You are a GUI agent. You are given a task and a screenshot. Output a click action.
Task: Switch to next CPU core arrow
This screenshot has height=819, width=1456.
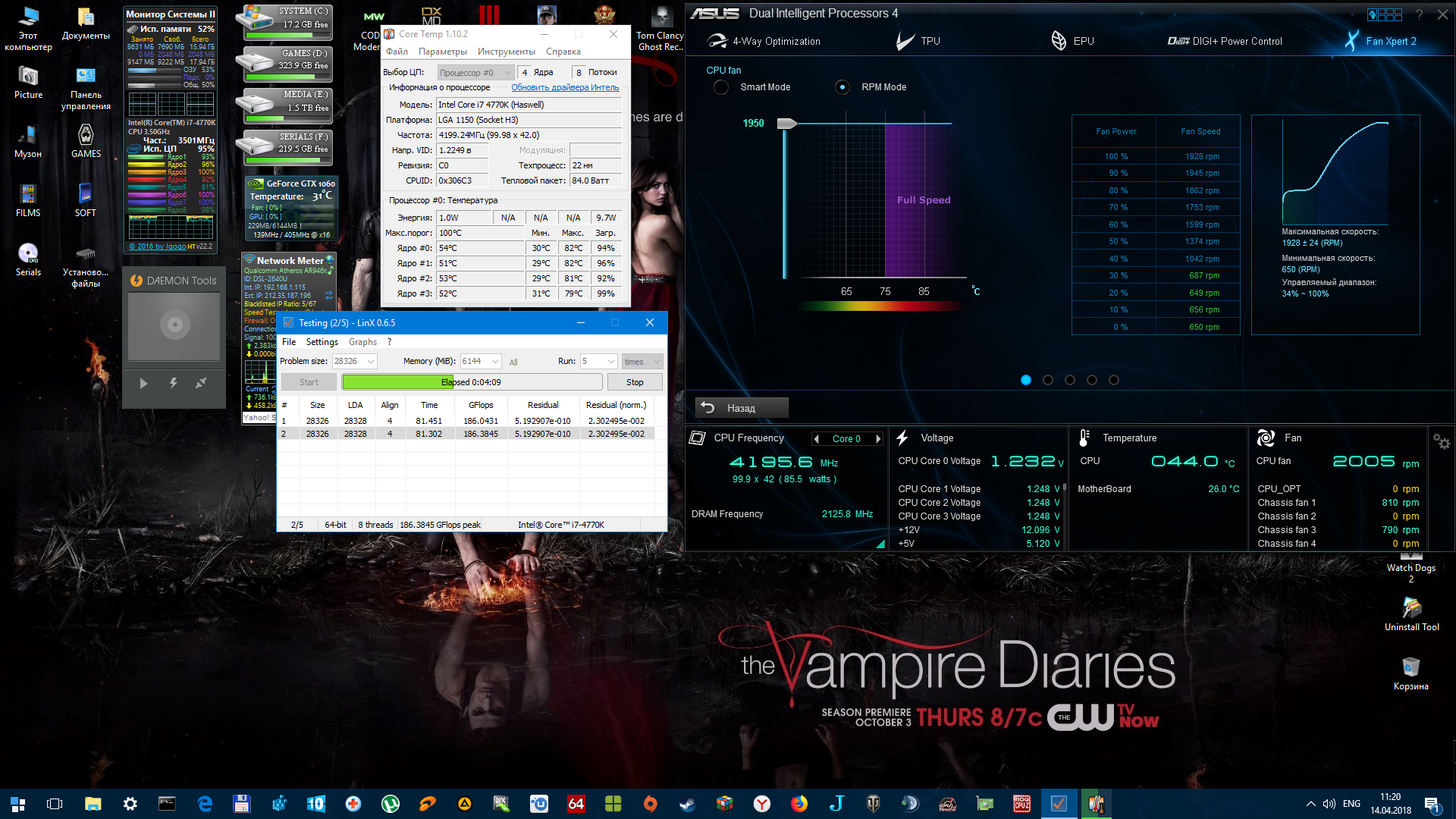[878, 438]
